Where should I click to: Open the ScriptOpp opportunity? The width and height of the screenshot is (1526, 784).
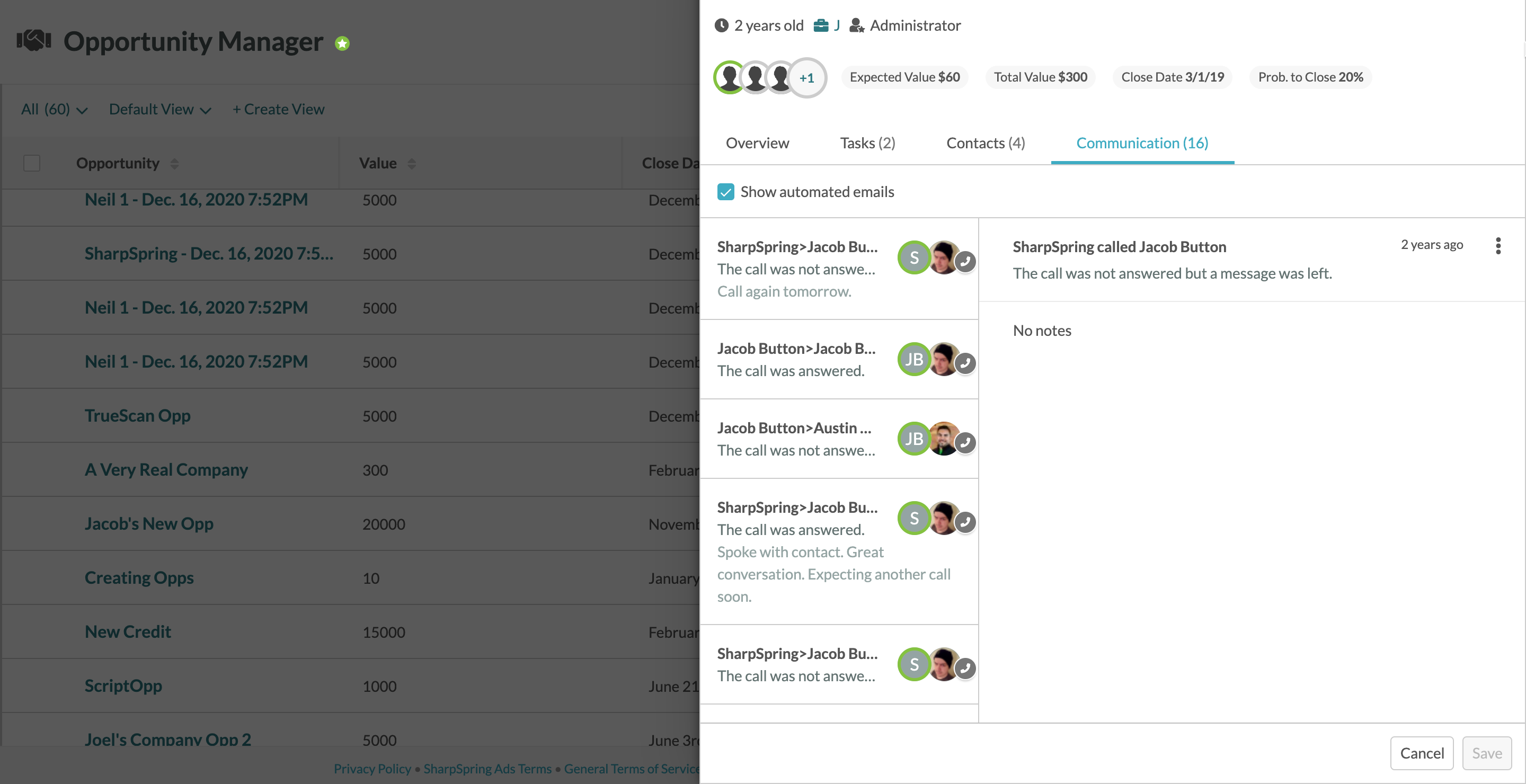[x=123, y=685]
